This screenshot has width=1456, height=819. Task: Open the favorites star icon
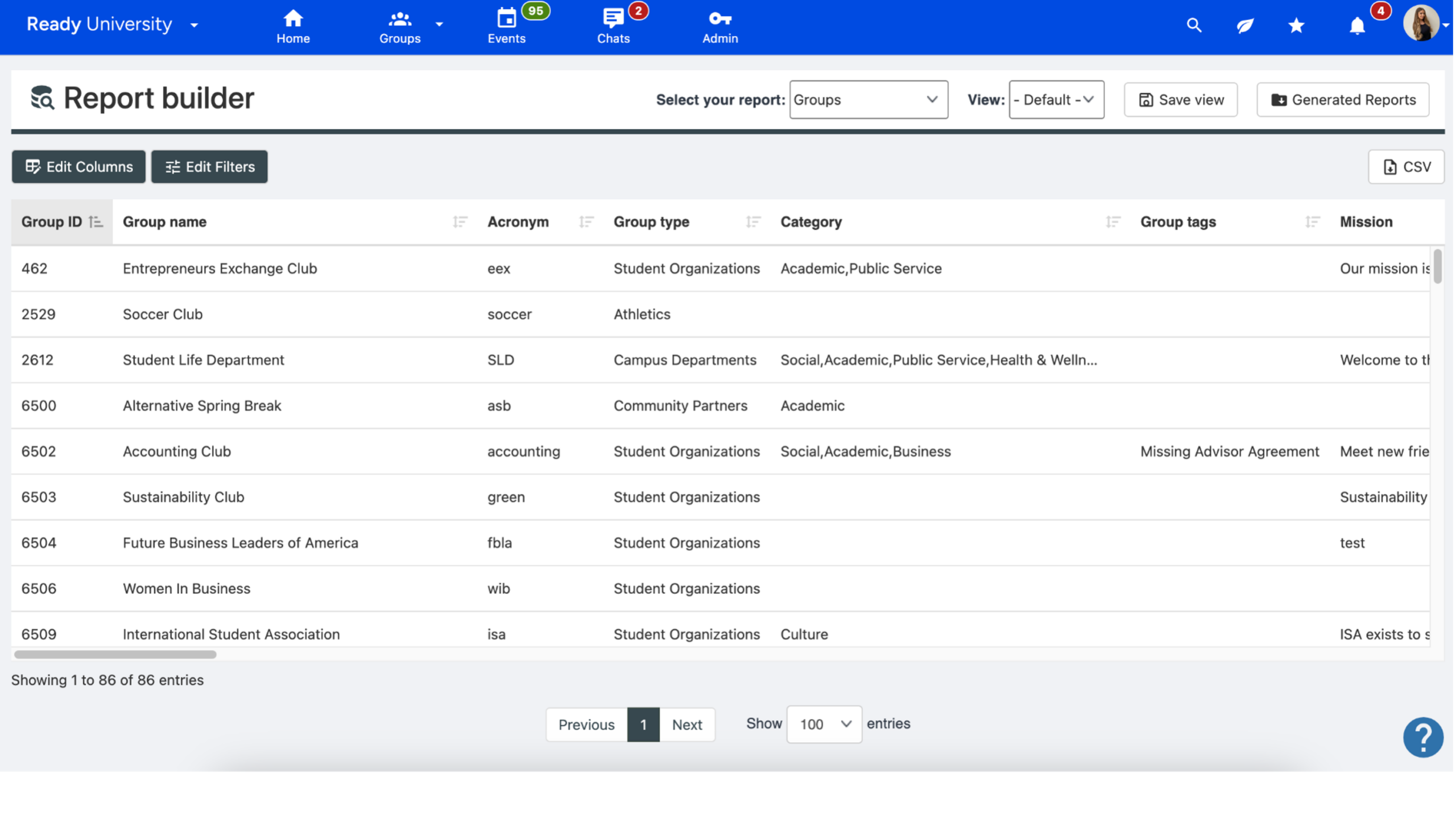1296,25
